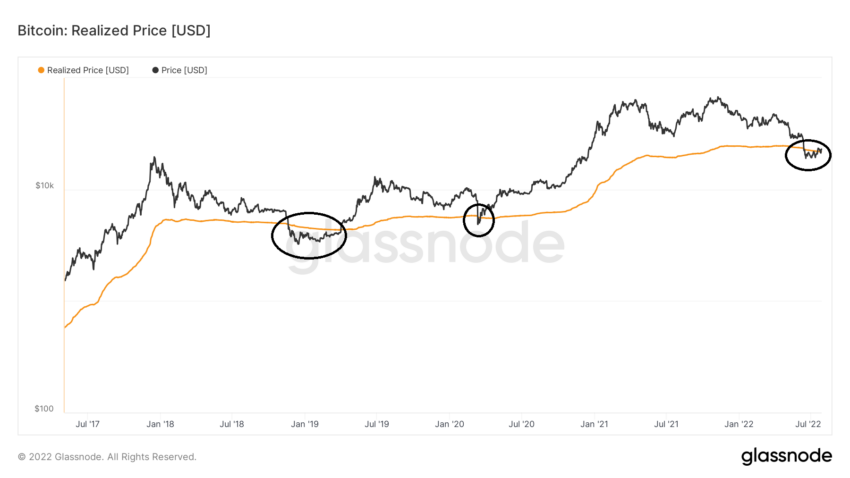The image size is (850, 478).
Task: Click the orange Realized Price legend dot
Action: click(x=41, y=70)
